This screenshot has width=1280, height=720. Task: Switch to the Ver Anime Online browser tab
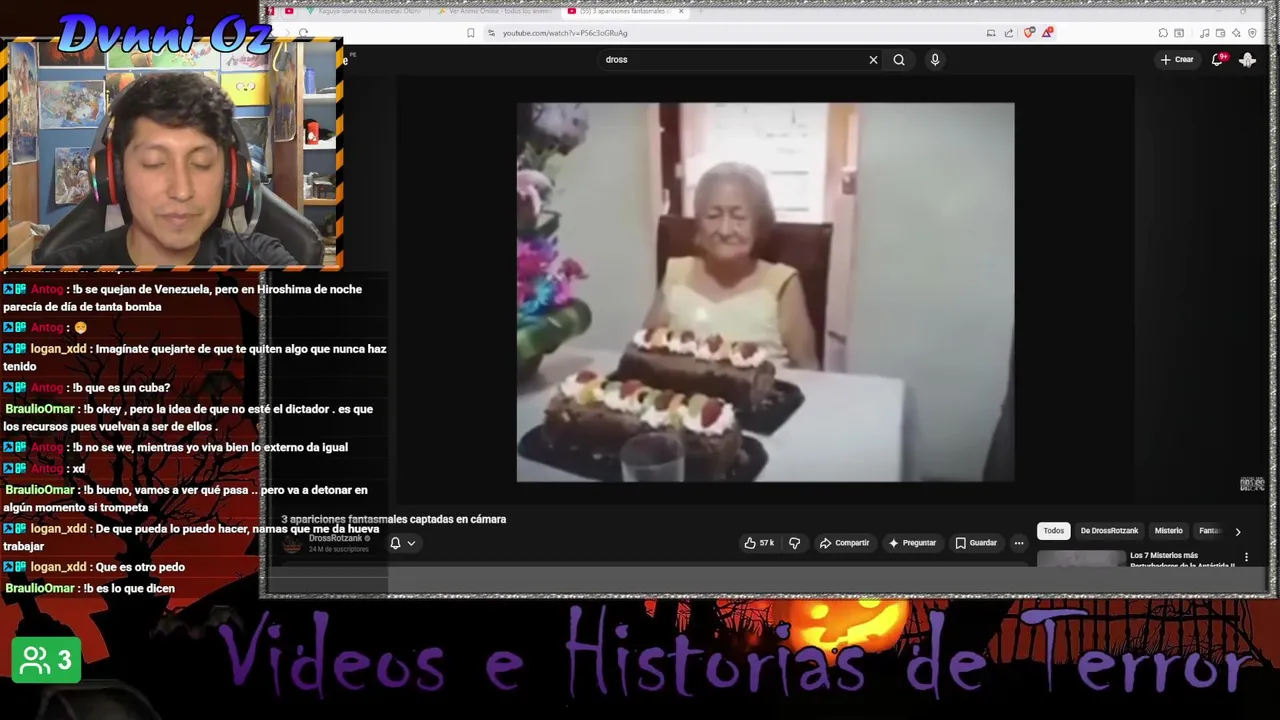(496, 11)
